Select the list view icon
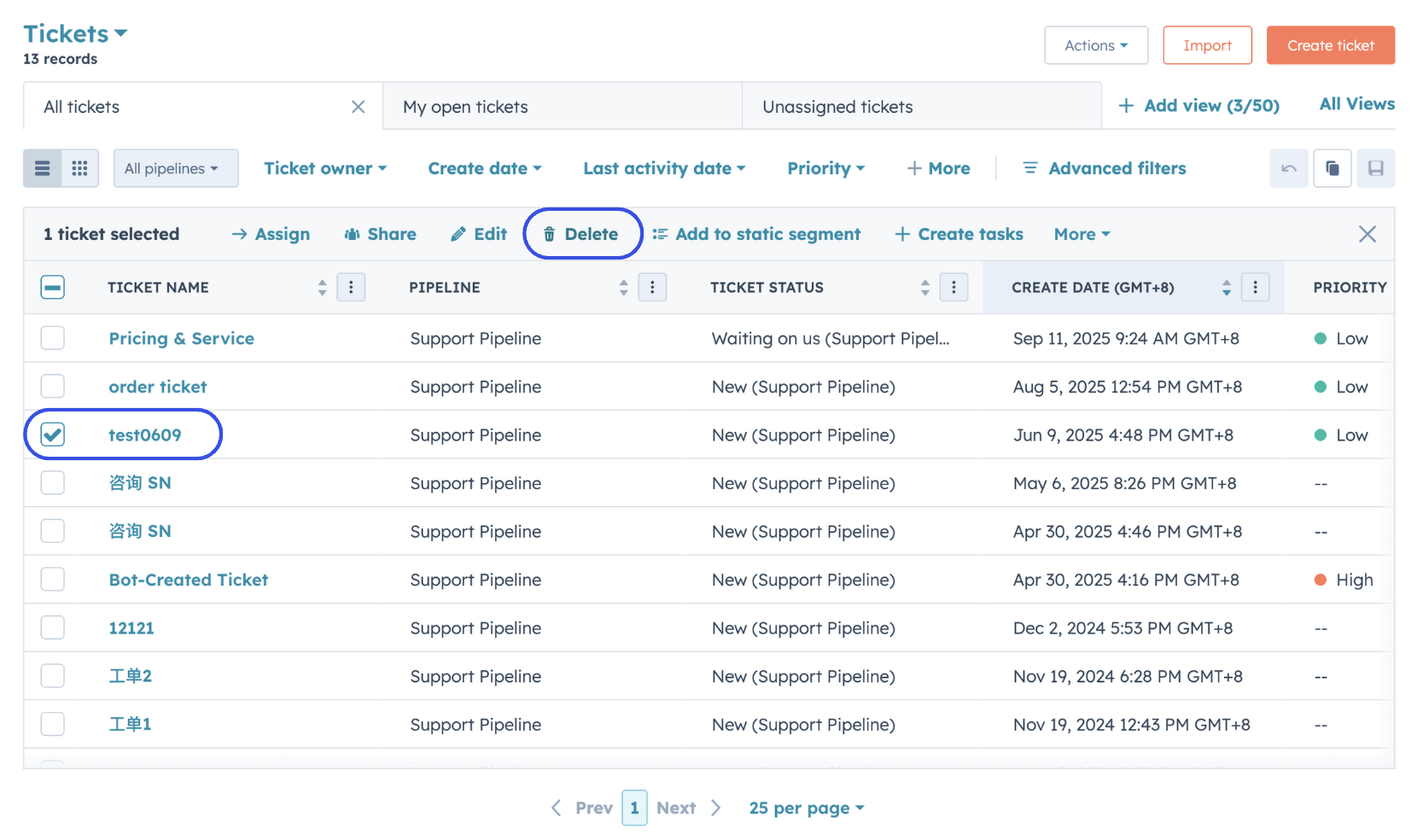The image size is (1417, 840). (x=42, y=168)
